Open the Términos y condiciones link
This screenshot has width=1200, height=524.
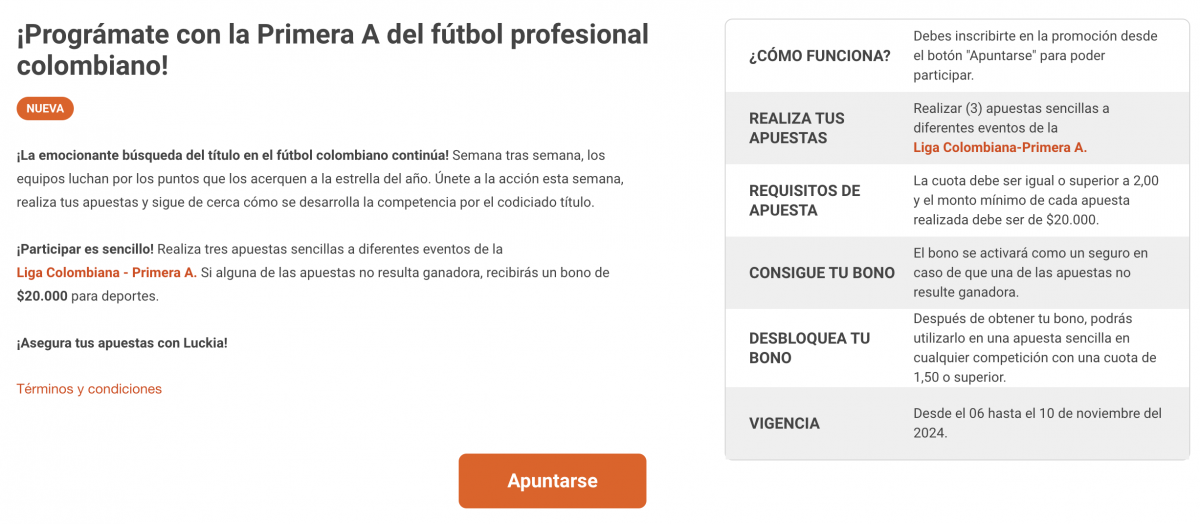(89, 389)
